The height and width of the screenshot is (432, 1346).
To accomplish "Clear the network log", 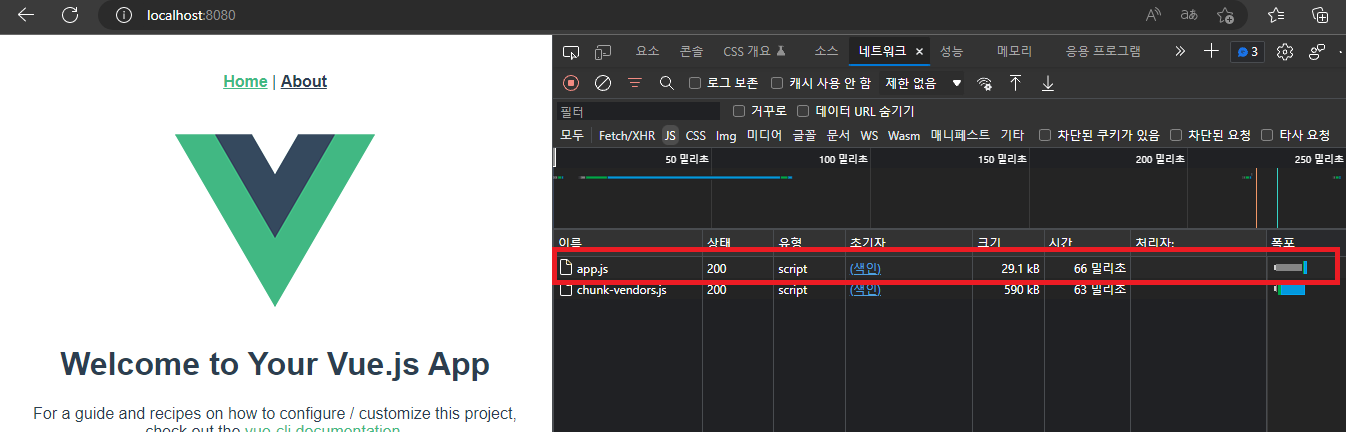I will coord(603,83).
